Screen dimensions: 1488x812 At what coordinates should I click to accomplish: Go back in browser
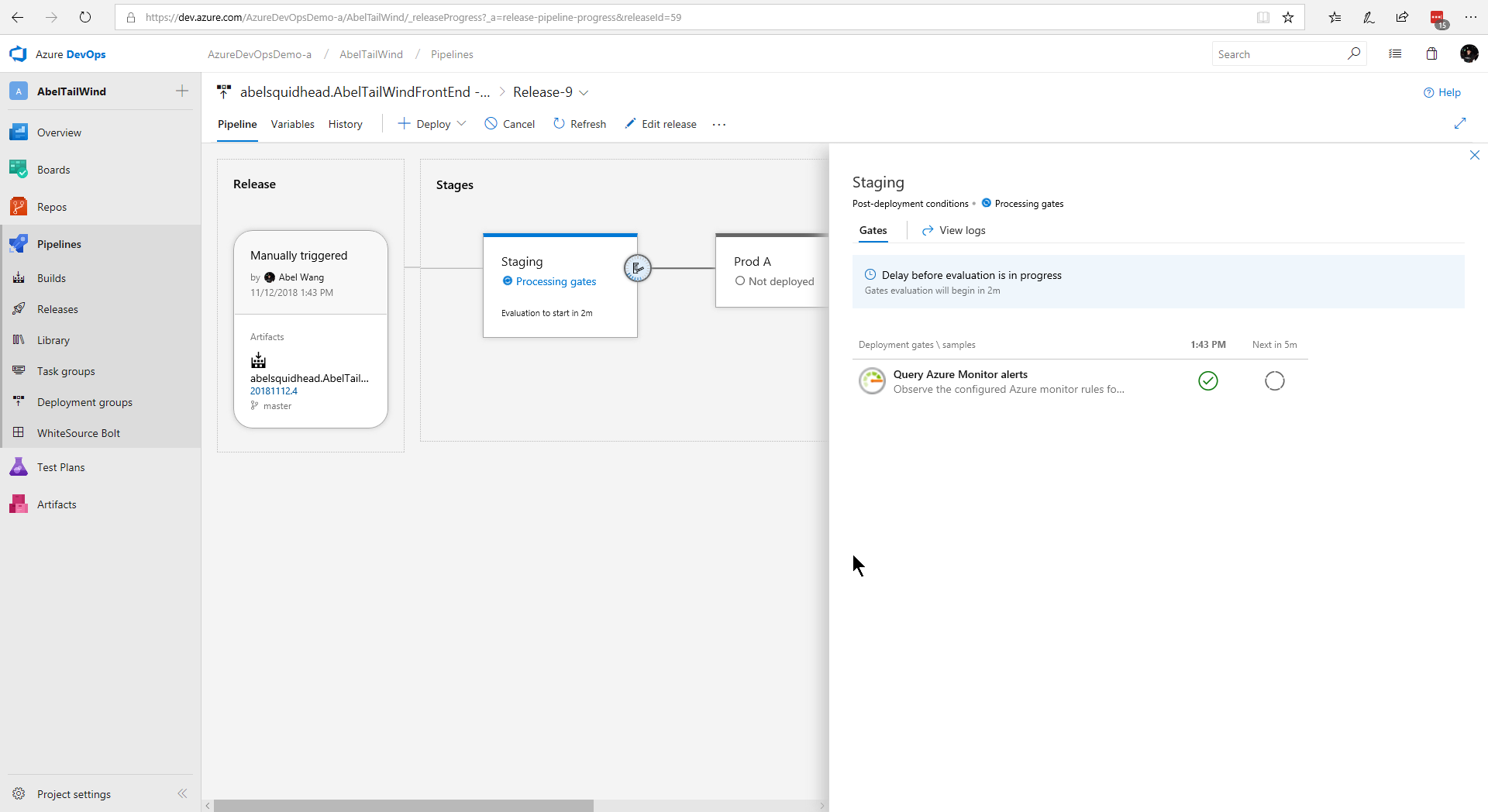pos(17,17)
